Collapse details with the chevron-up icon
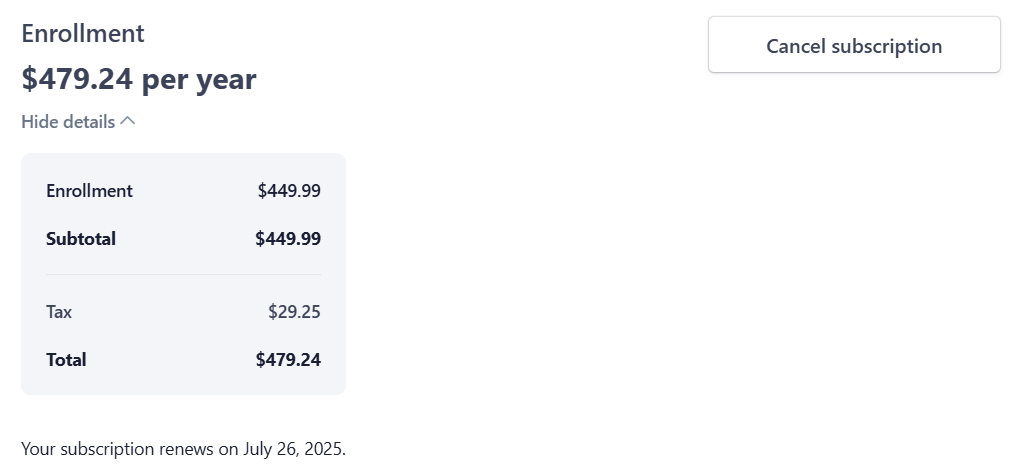 pos(128,121)
